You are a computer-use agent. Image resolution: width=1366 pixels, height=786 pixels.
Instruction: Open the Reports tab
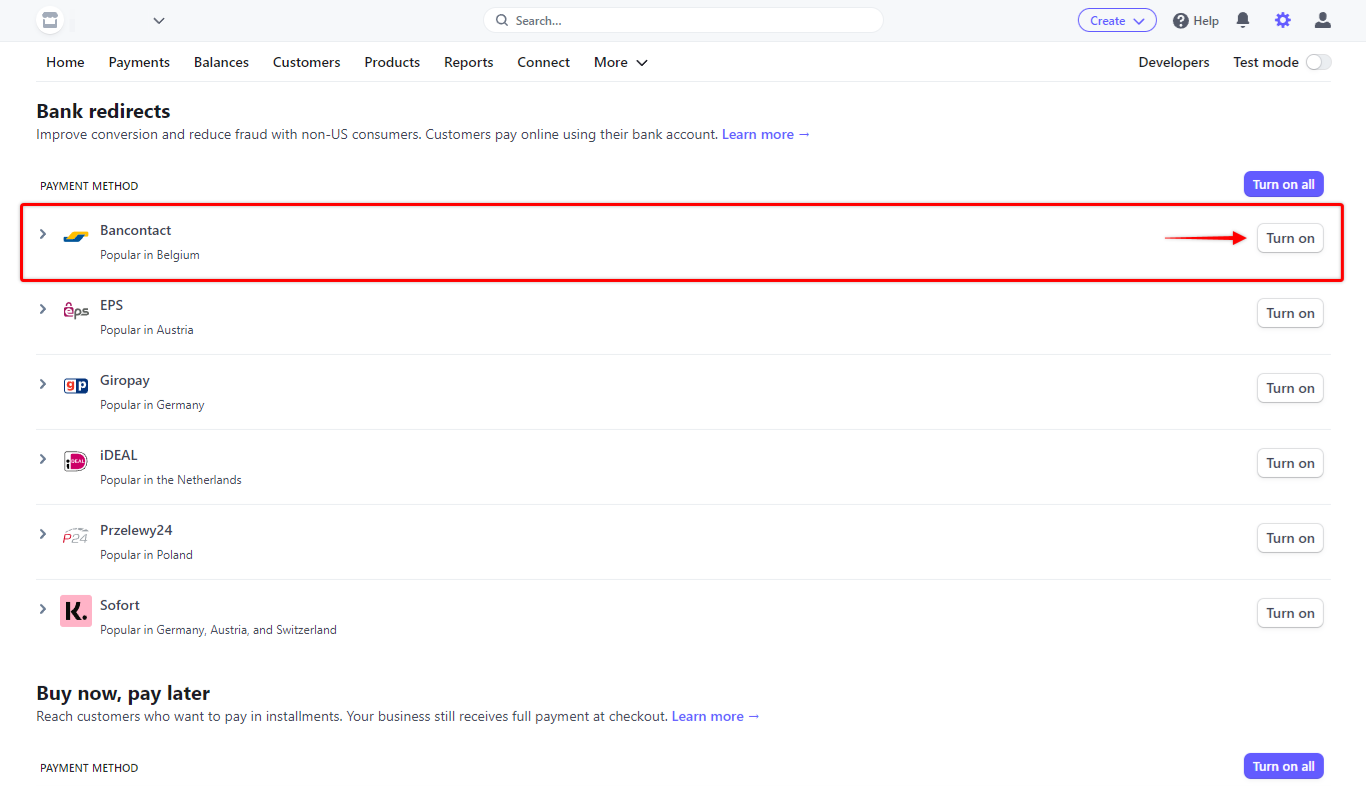click(x=469, y=62)
